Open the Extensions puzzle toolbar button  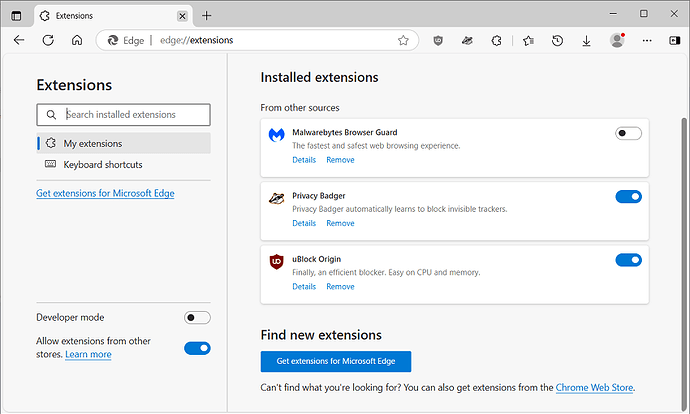click(496, 40)
